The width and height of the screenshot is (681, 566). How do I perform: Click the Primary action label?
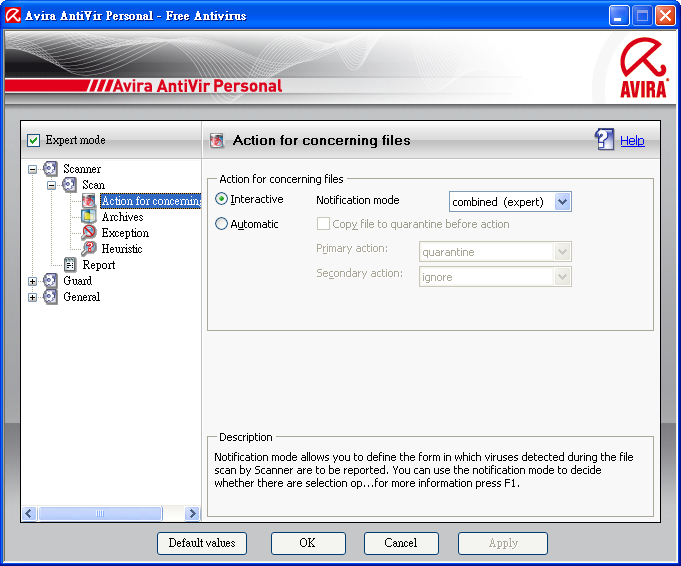(x=352, y=248)
